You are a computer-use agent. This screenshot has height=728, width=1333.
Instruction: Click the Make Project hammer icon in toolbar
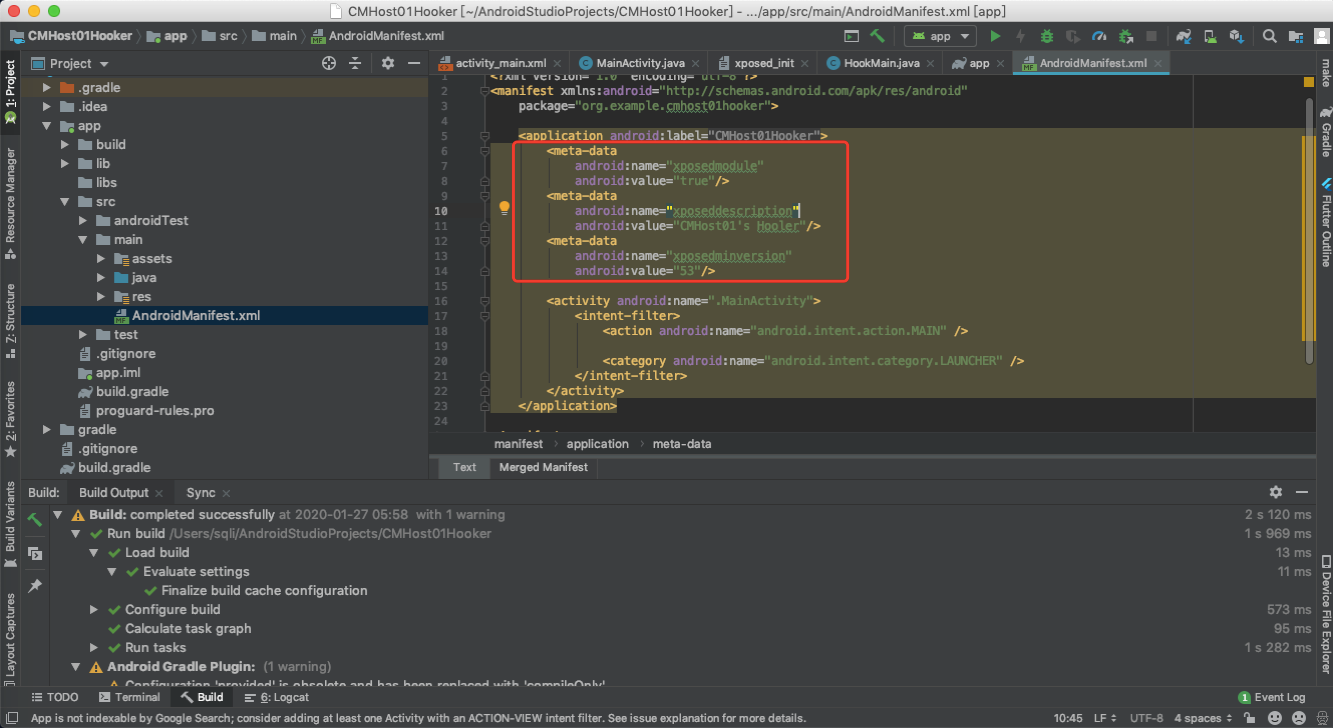pyautogui.click(x=877, y=36)
